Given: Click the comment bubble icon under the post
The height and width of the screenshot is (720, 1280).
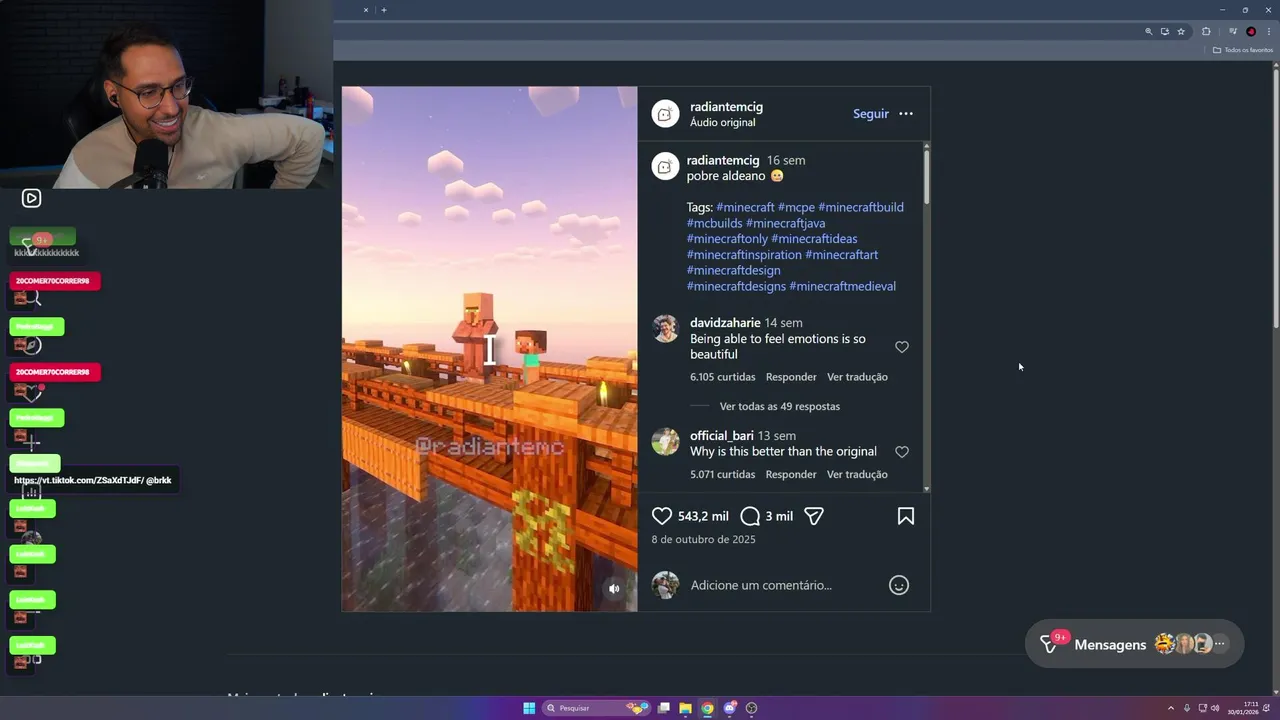Looking at the screenshot, I should pos(750,516).
